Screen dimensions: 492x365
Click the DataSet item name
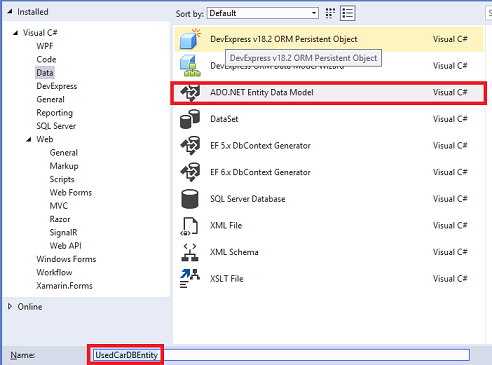(224, 119)
